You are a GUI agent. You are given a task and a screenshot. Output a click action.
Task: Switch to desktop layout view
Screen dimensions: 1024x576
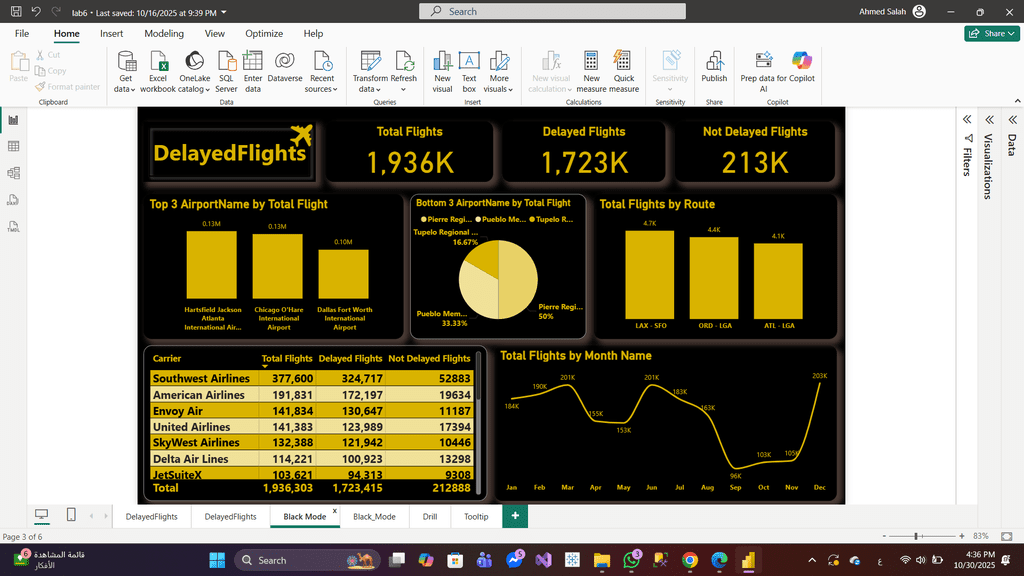(42, 515)
